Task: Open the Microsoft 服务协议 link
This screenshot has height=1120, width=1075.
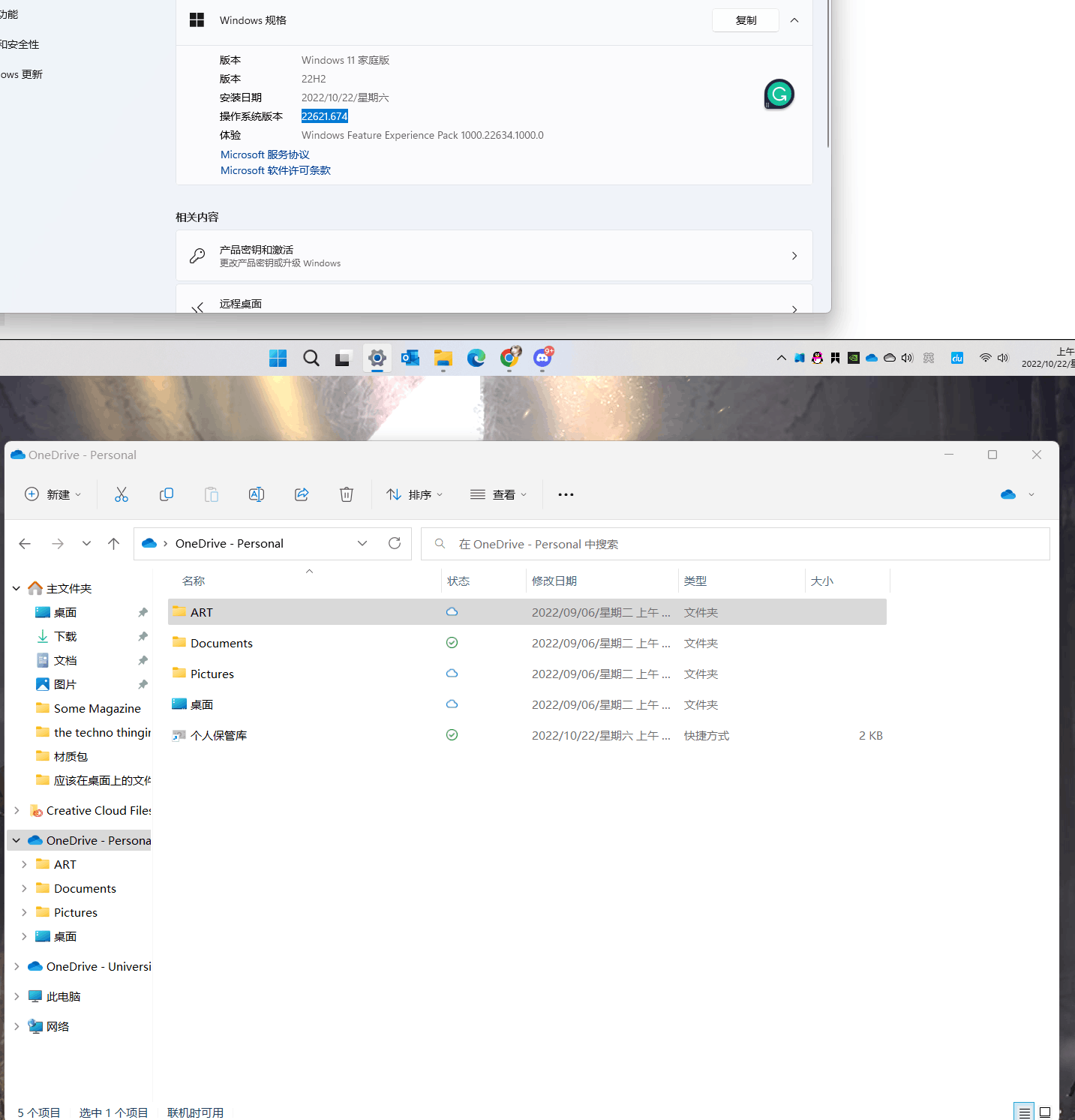Action: (265, 155)
